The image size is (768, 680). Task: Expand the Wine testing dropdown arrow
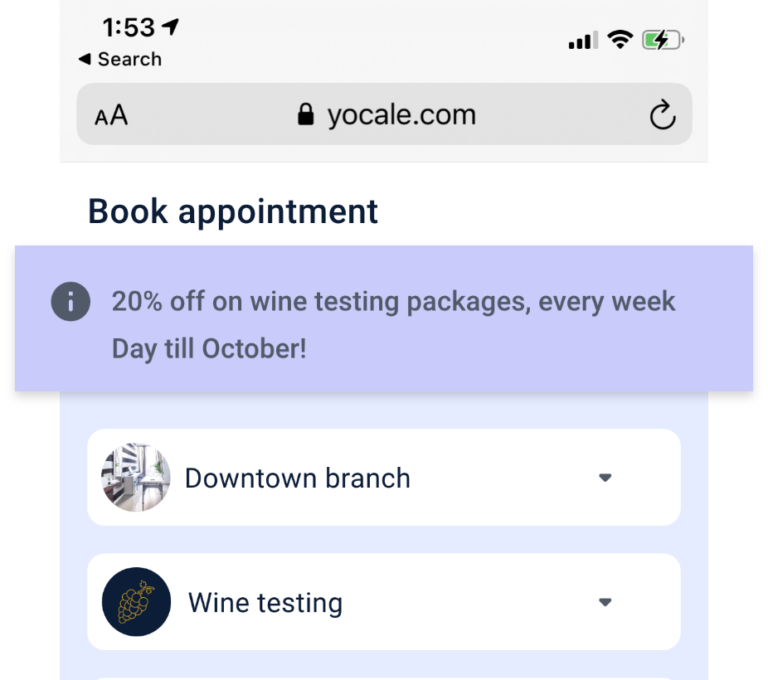point(605,602)
